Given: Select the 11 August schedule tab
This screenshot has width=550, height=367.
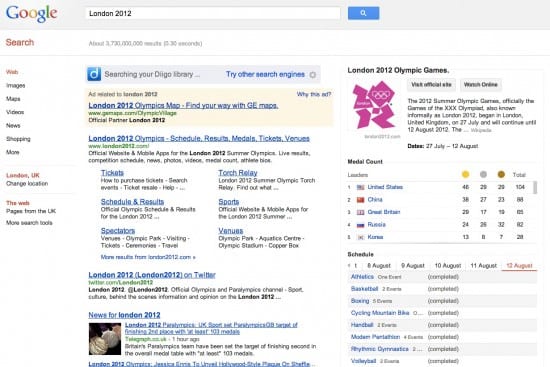Looking at the screenshot, I should click(483, 266).
